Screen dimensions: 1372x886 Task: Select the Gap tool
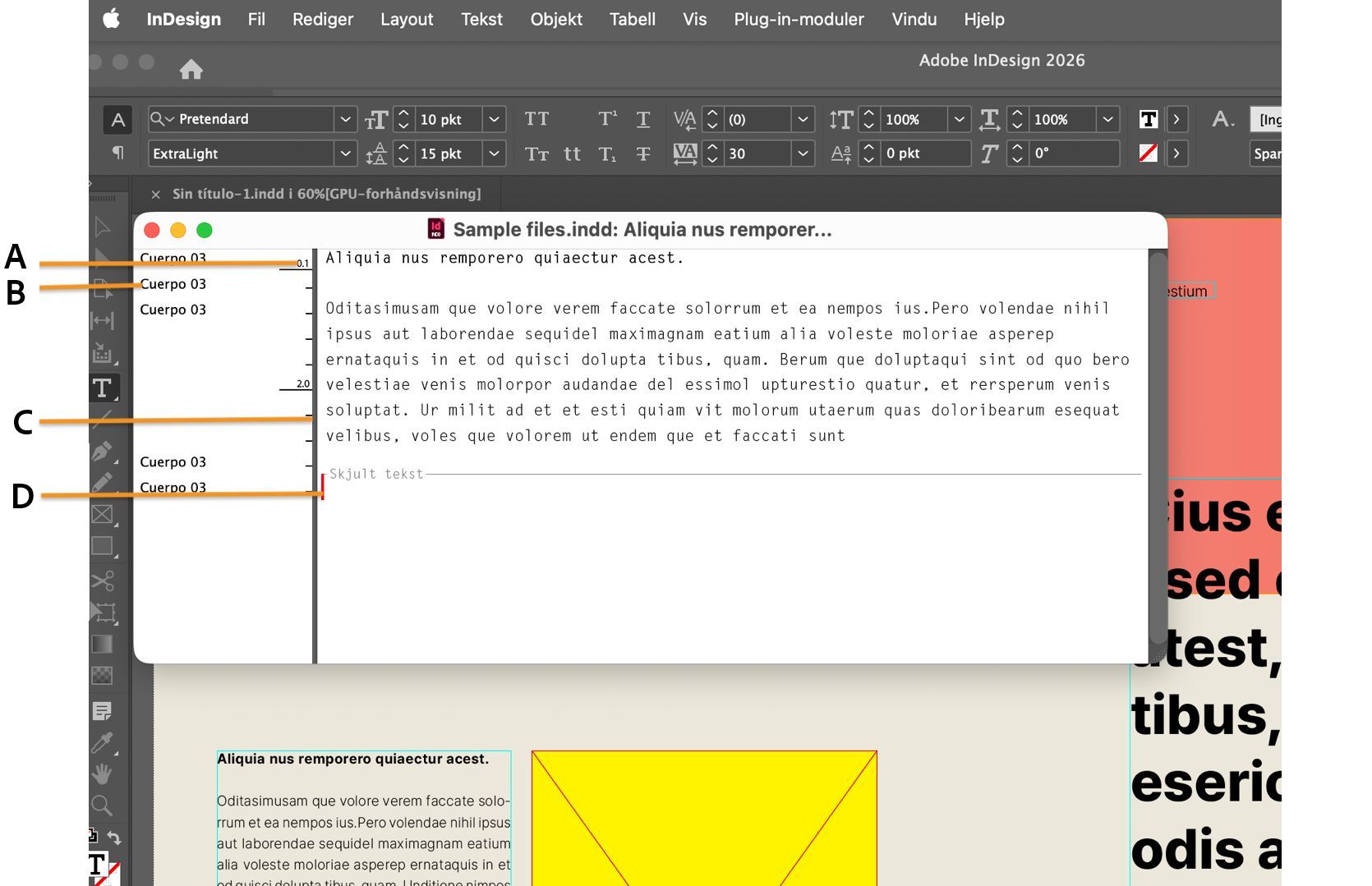click(103, 321)
